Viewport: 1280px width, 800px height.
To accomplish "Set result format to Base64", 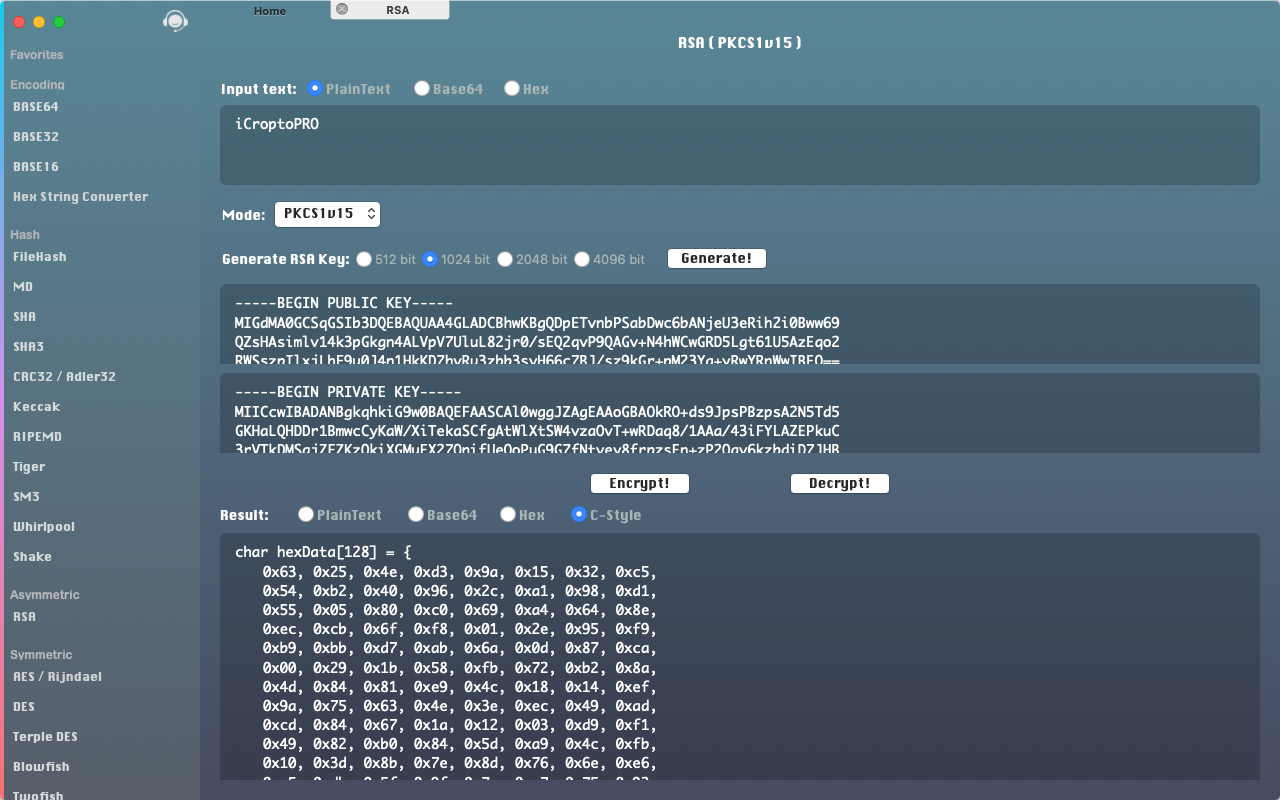I will (x=416, y=515).
